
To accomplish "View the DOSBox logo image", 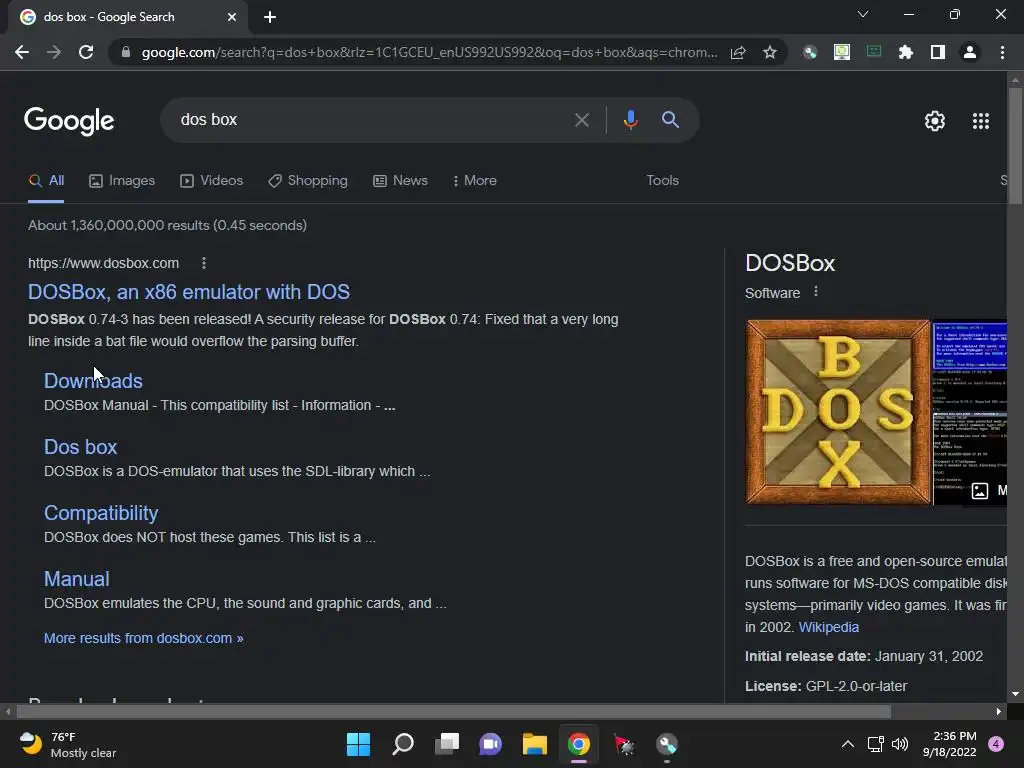I will coord(838,412).
